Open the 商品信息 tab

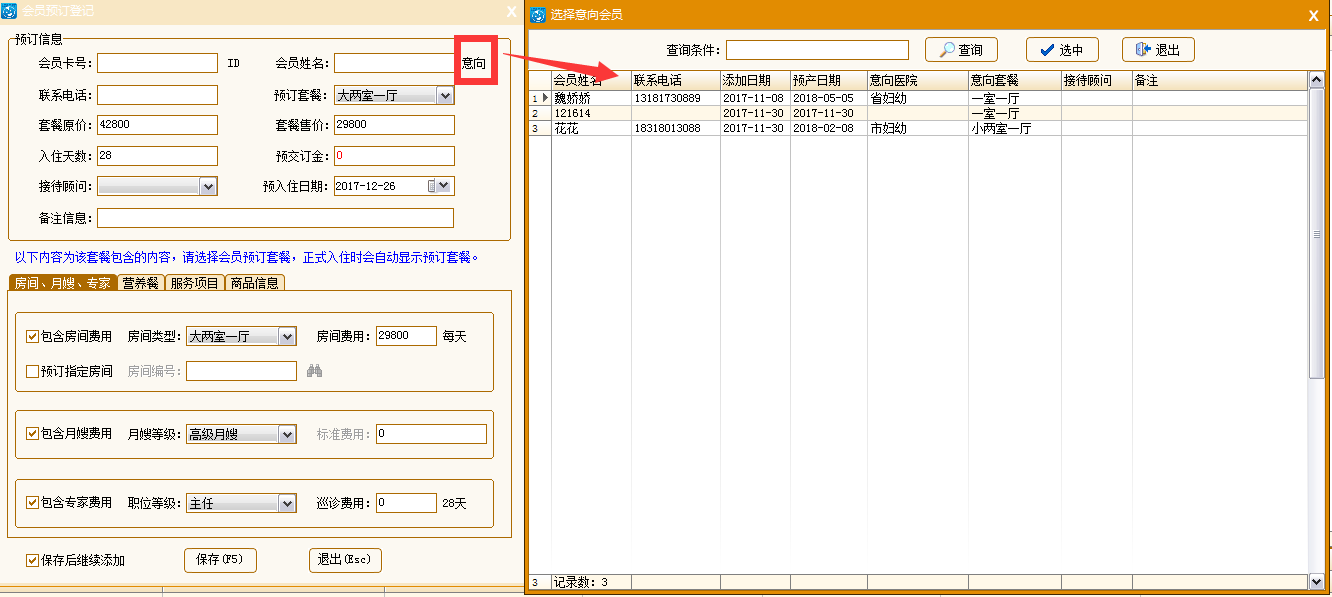point(254,283)
